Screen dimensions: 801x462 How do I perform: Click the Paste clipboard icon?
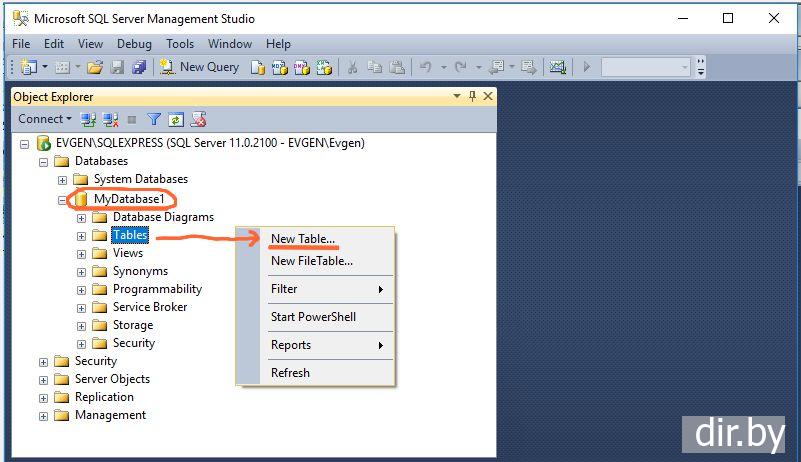(x=397, y=67)
